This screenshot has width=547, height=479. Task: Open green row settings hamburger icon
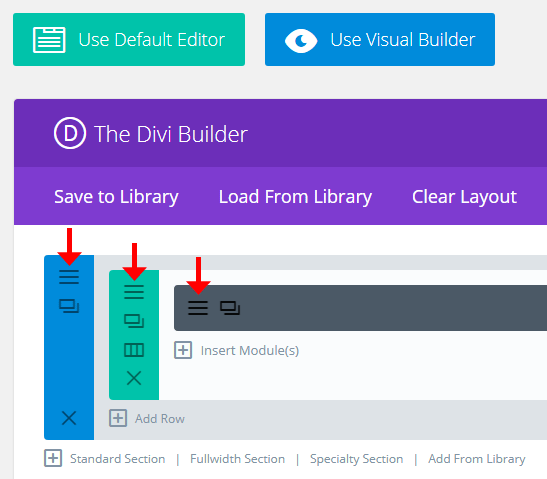tap(134, 292)
